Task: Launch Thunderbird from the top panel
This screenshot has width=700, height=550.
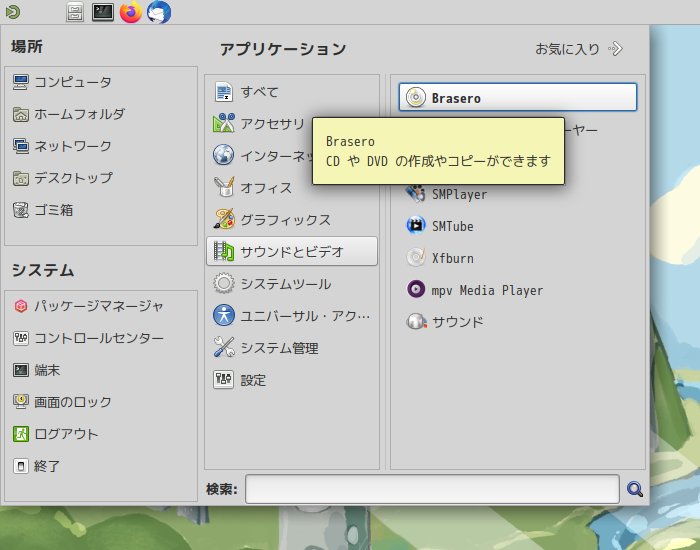Action: pyautogui.click(x=159, y=12)
